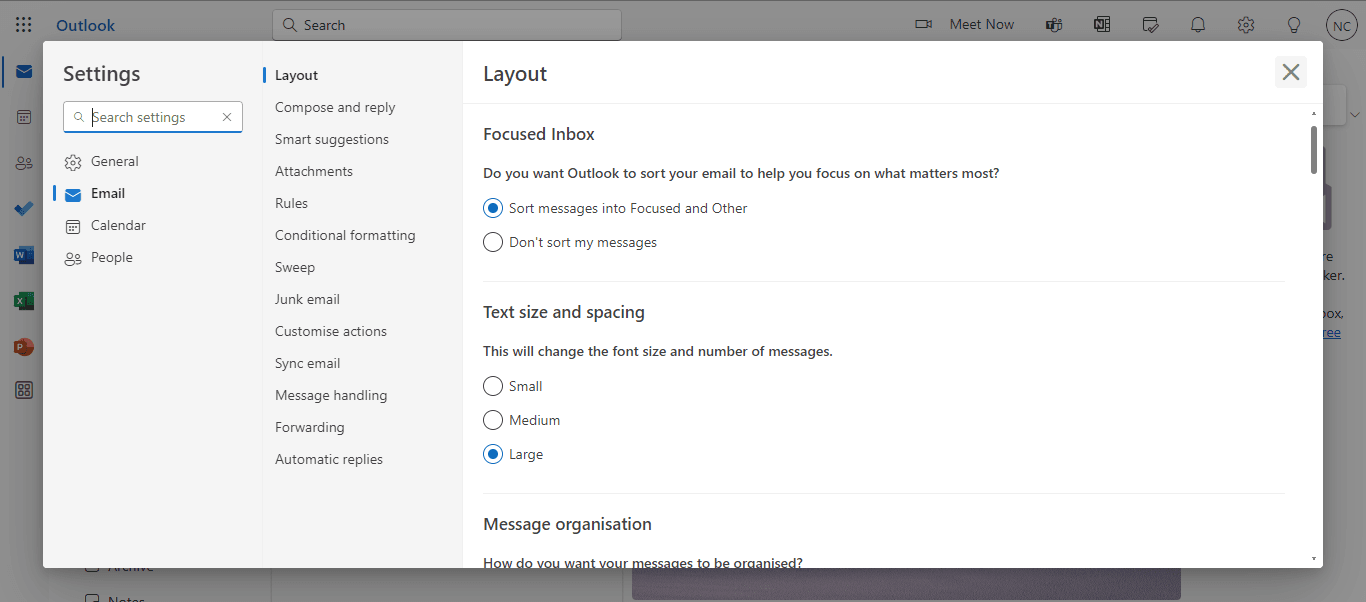Open Smart suggestions settings

[332, 139]
